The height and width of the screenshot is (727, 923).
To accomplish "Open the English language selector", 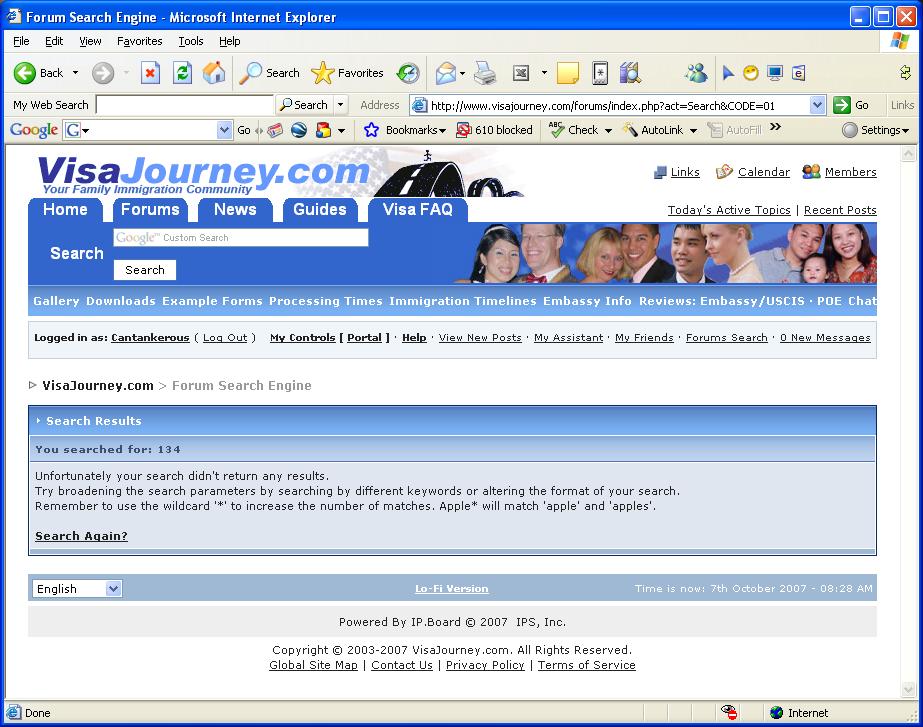I will pyautogui.click(x=77, y=589).
